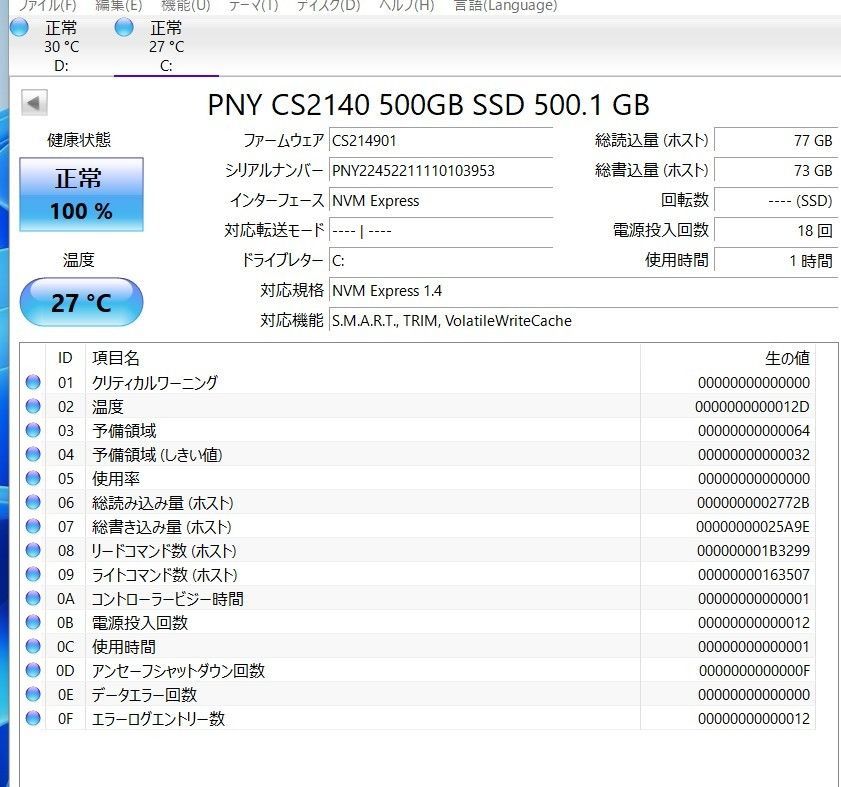This screenshot has width=841, height=787.
Task: Select the エラーログエントリー数 attribute name
Action: pyautogui.click(x=158, y=719)
